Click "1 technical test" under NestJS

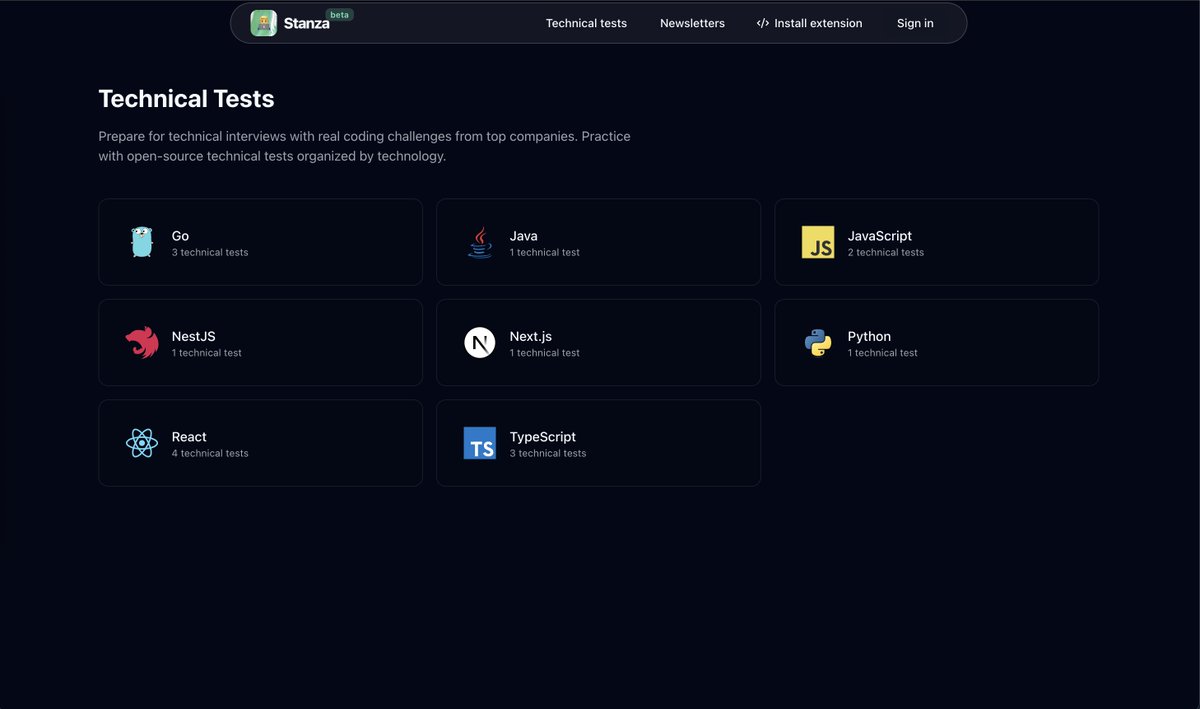[x=207, y=353]
